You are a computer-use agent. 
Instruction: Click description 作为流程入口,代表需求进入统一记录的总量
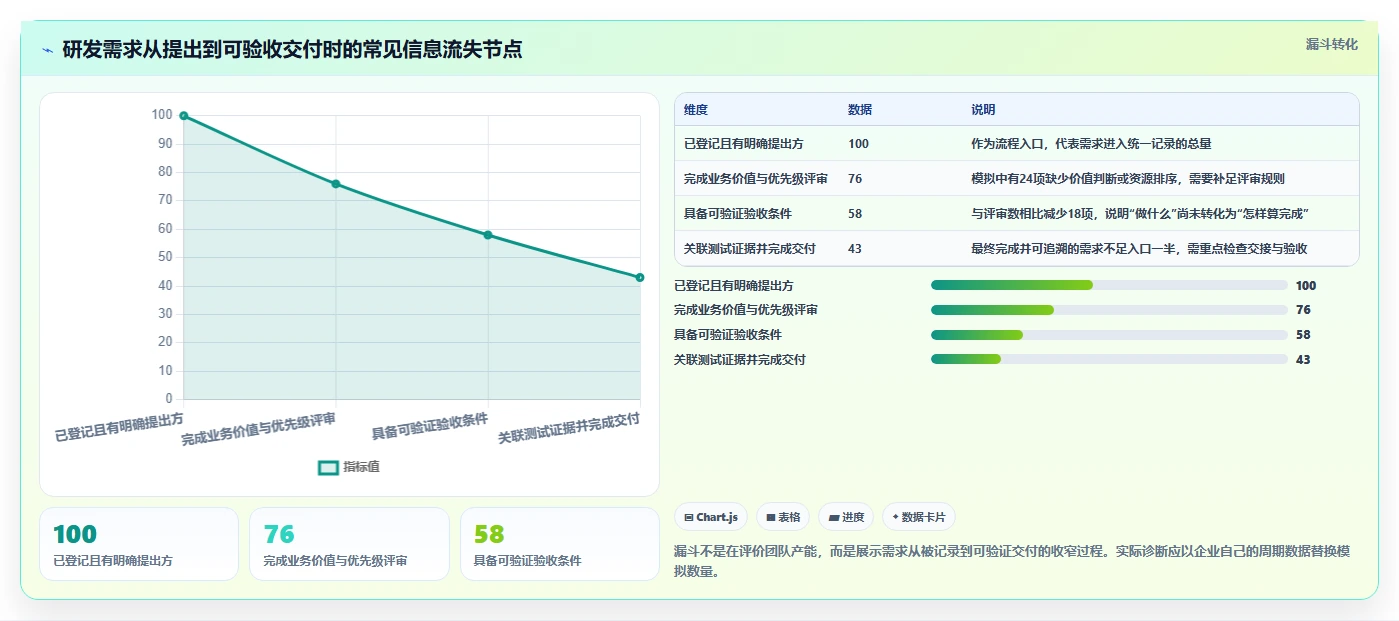(1092, 144)
